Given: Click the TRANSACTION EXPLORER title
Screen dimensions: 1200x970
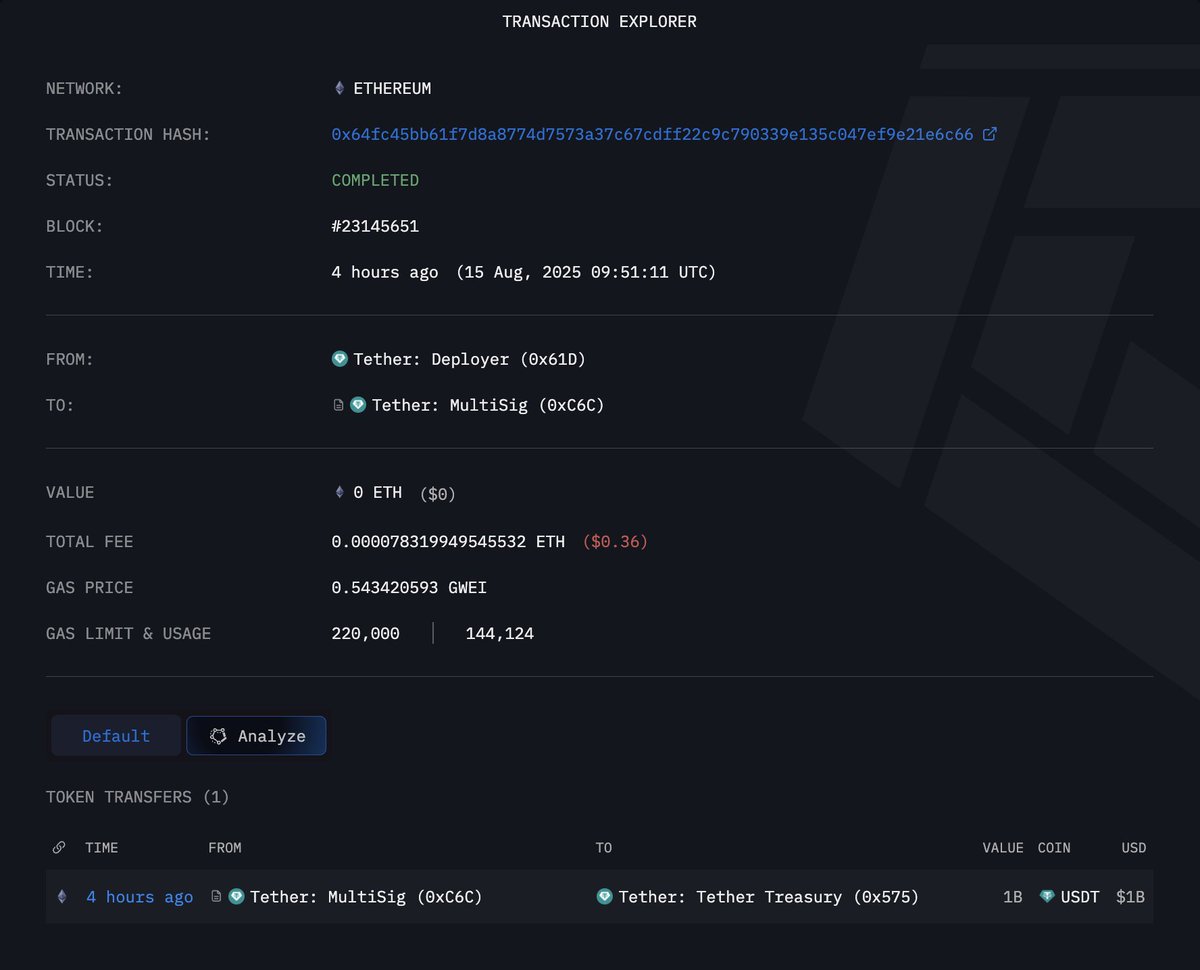Looking at the screenshot, I should [600, 21].
